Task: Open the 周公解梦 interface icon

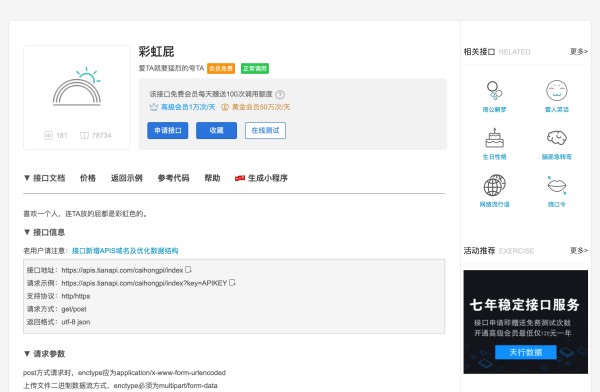Action: 494,91
